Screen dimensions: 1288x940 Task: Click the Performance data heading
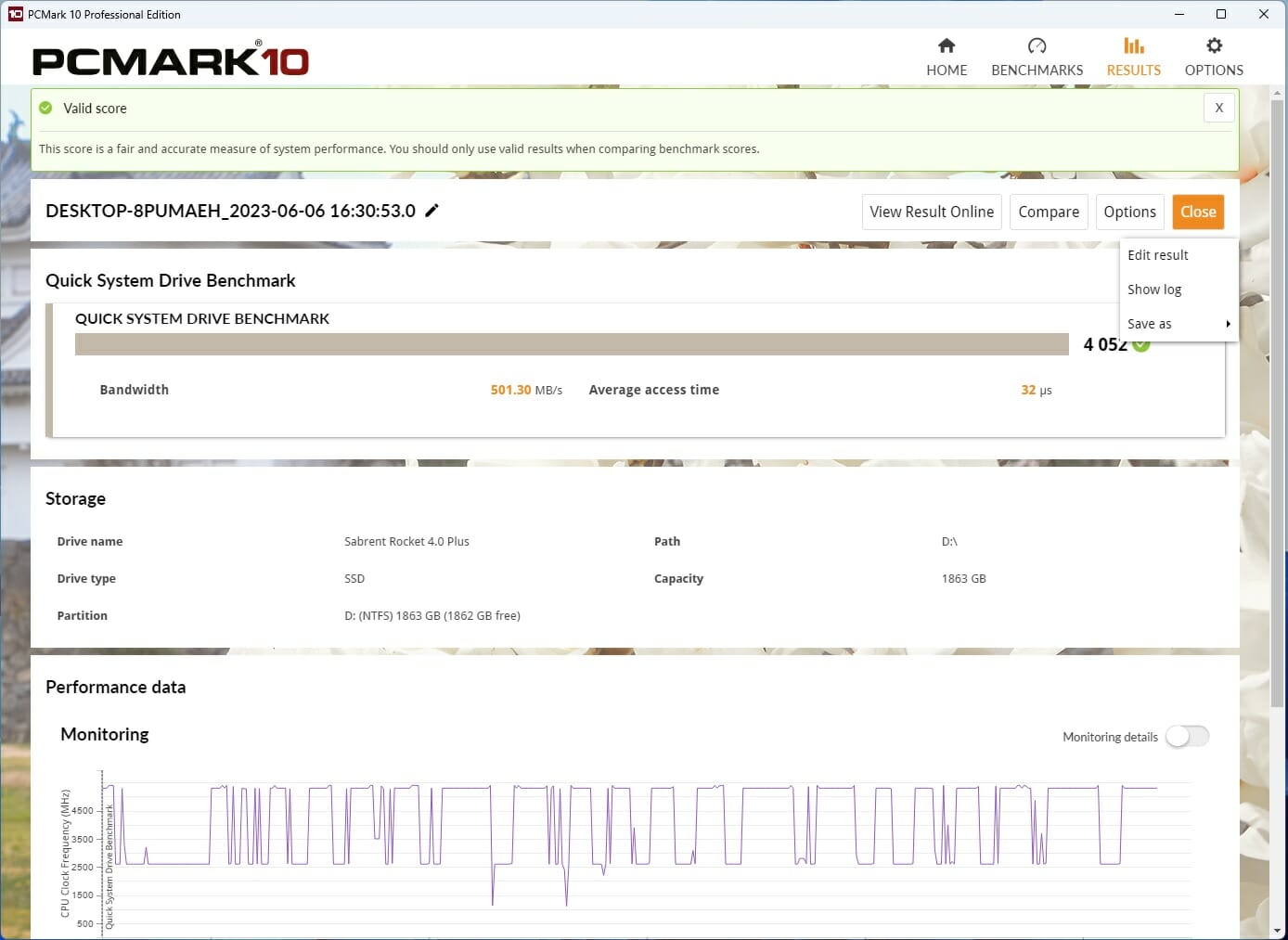click(x=116, y=687)
